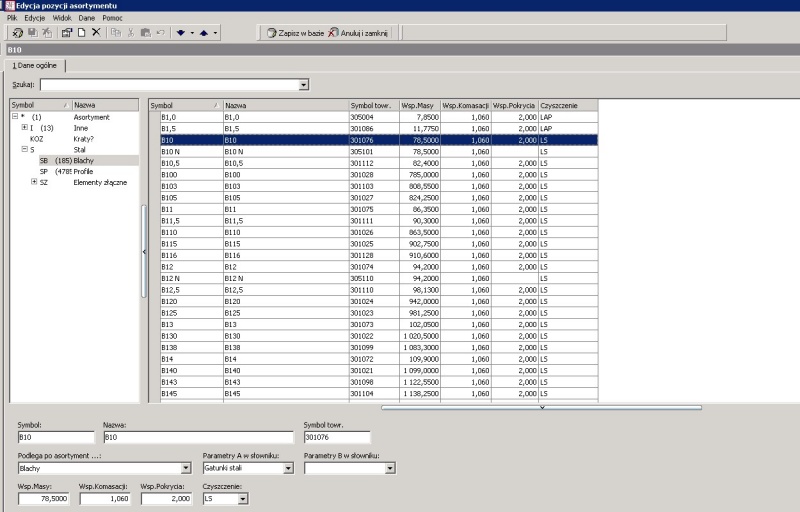Click the 1 020,5000 value in row B130
Viewport: 800px width, 512px height.
click(419, 336)
